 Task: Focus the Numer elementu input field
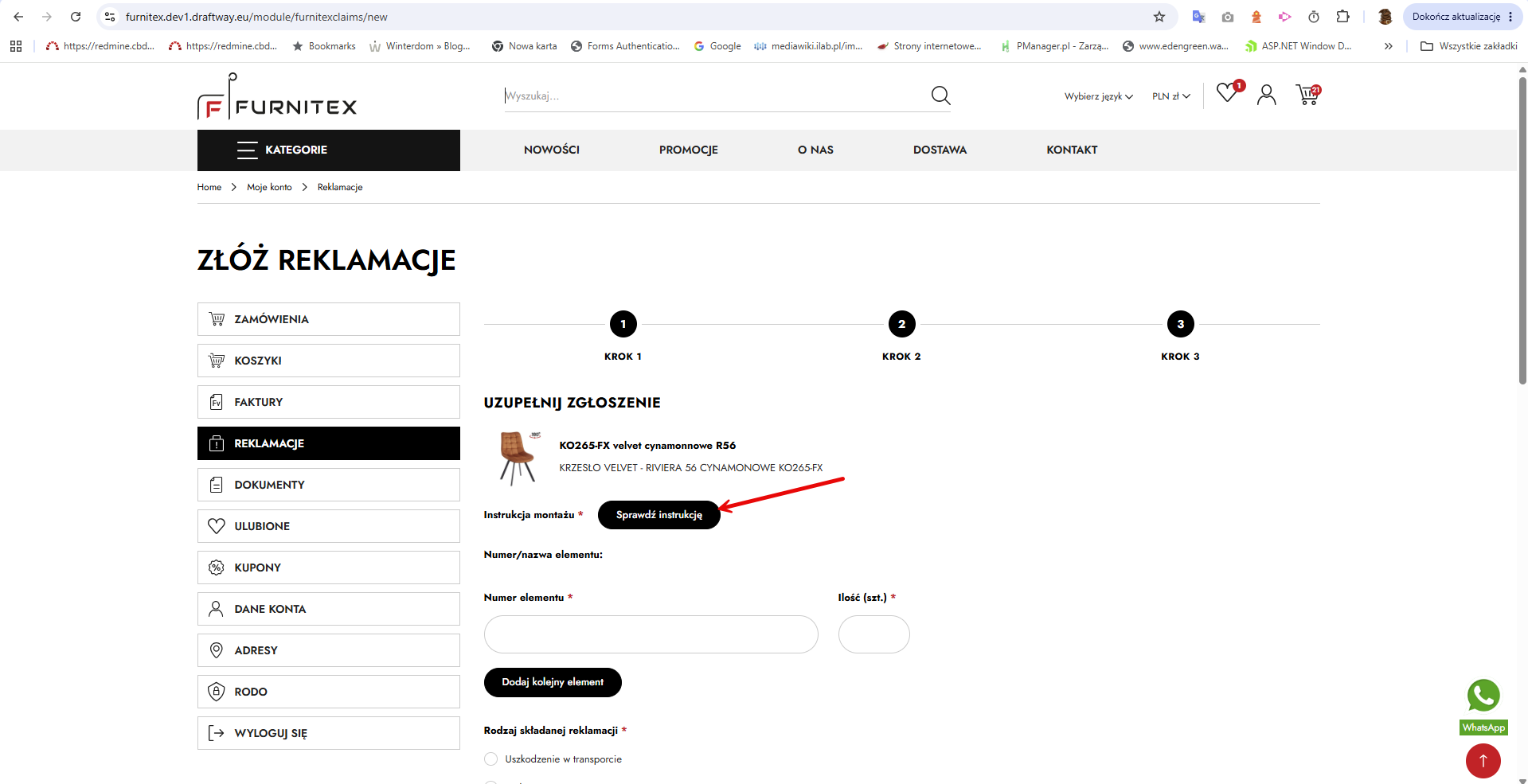pos(651,634)
